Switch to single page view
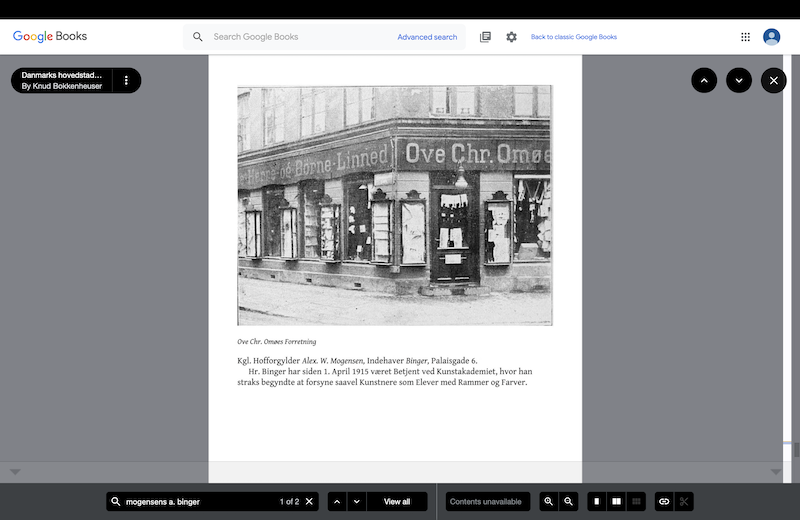This screenshot has height=520, width=800. 597,501
